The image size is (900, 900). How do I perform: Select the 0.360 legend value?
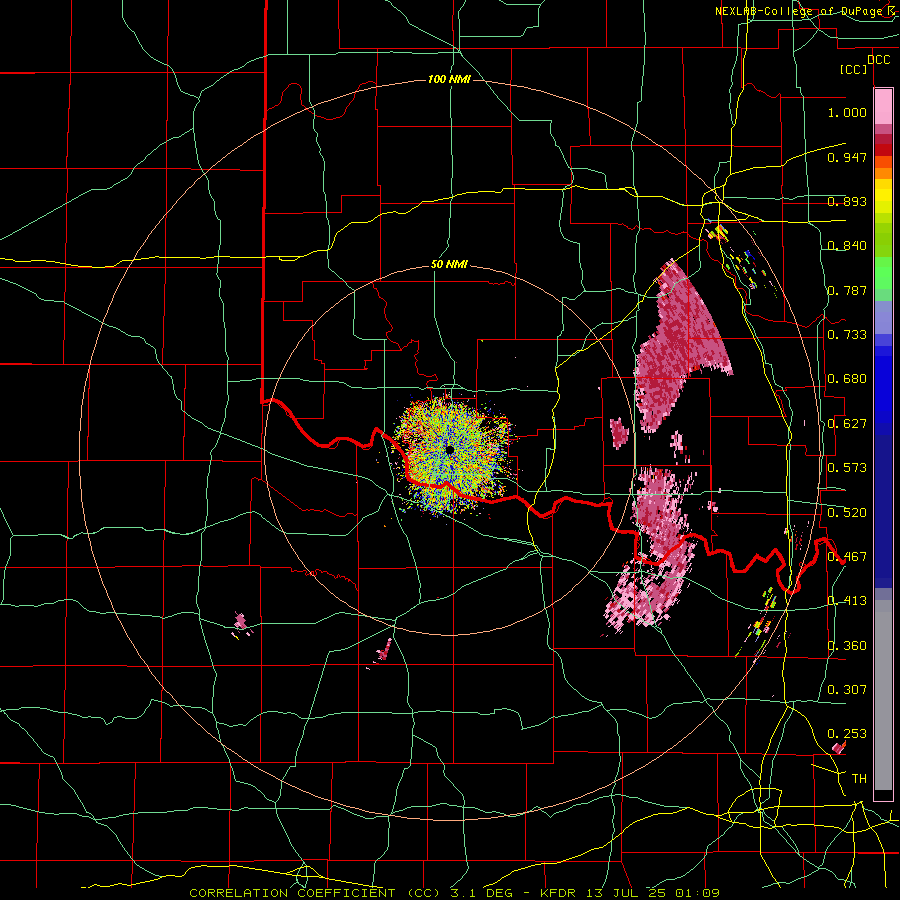coord(847,646)
